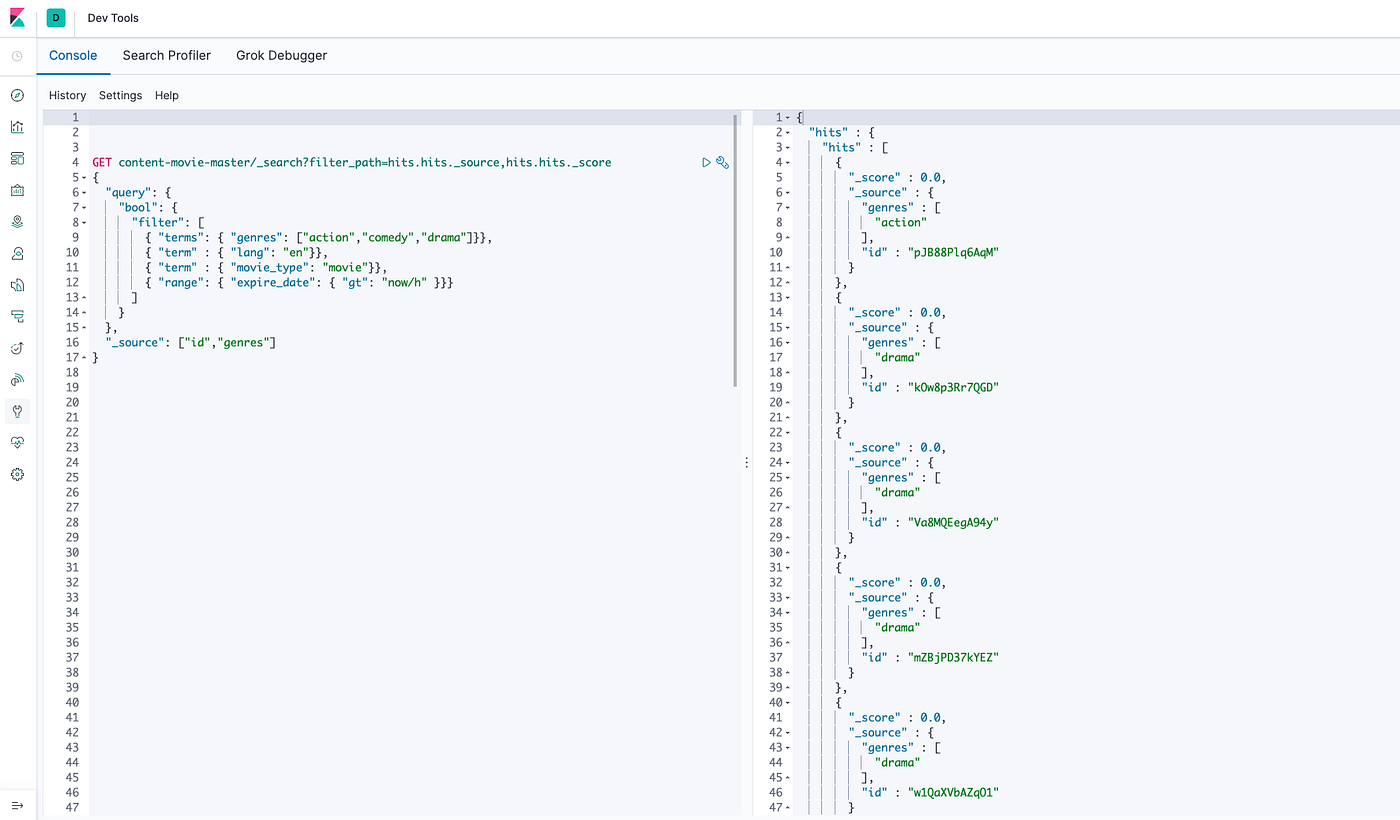Screen dimensions: 1400x820
Task: Collapse second hit fold at response line 13
Action: pos(790,298)
